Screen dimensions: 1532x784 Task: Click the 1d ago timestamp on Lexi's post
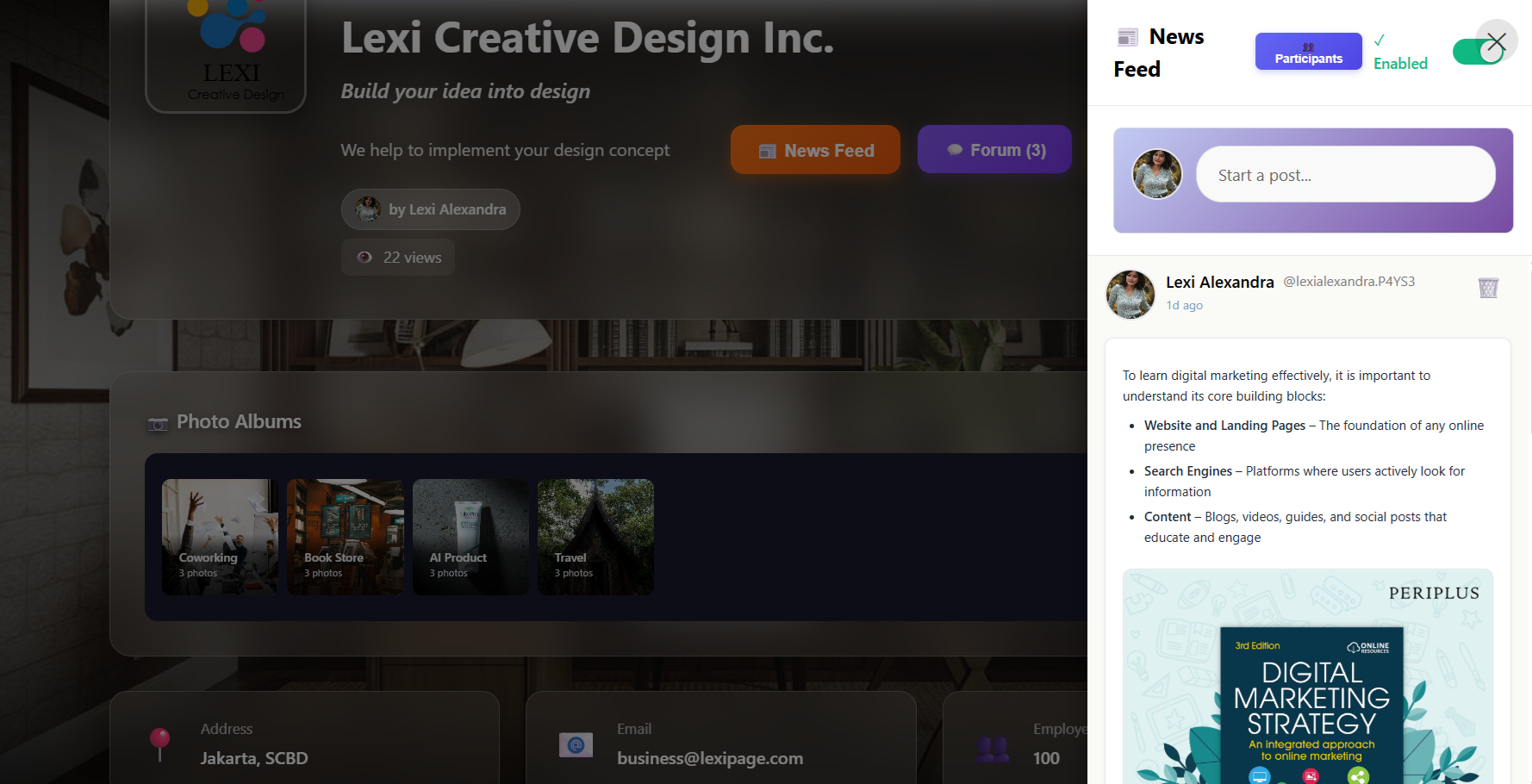coord(1184,305)
